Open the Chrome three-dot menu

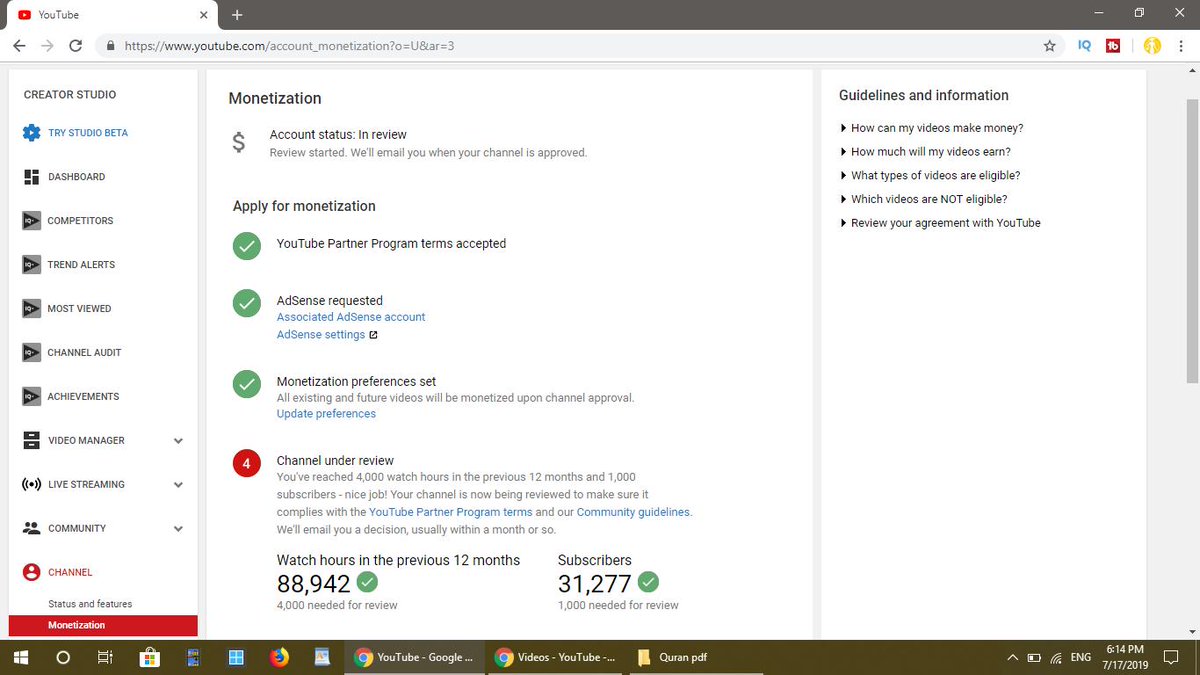pos(1181,46)
